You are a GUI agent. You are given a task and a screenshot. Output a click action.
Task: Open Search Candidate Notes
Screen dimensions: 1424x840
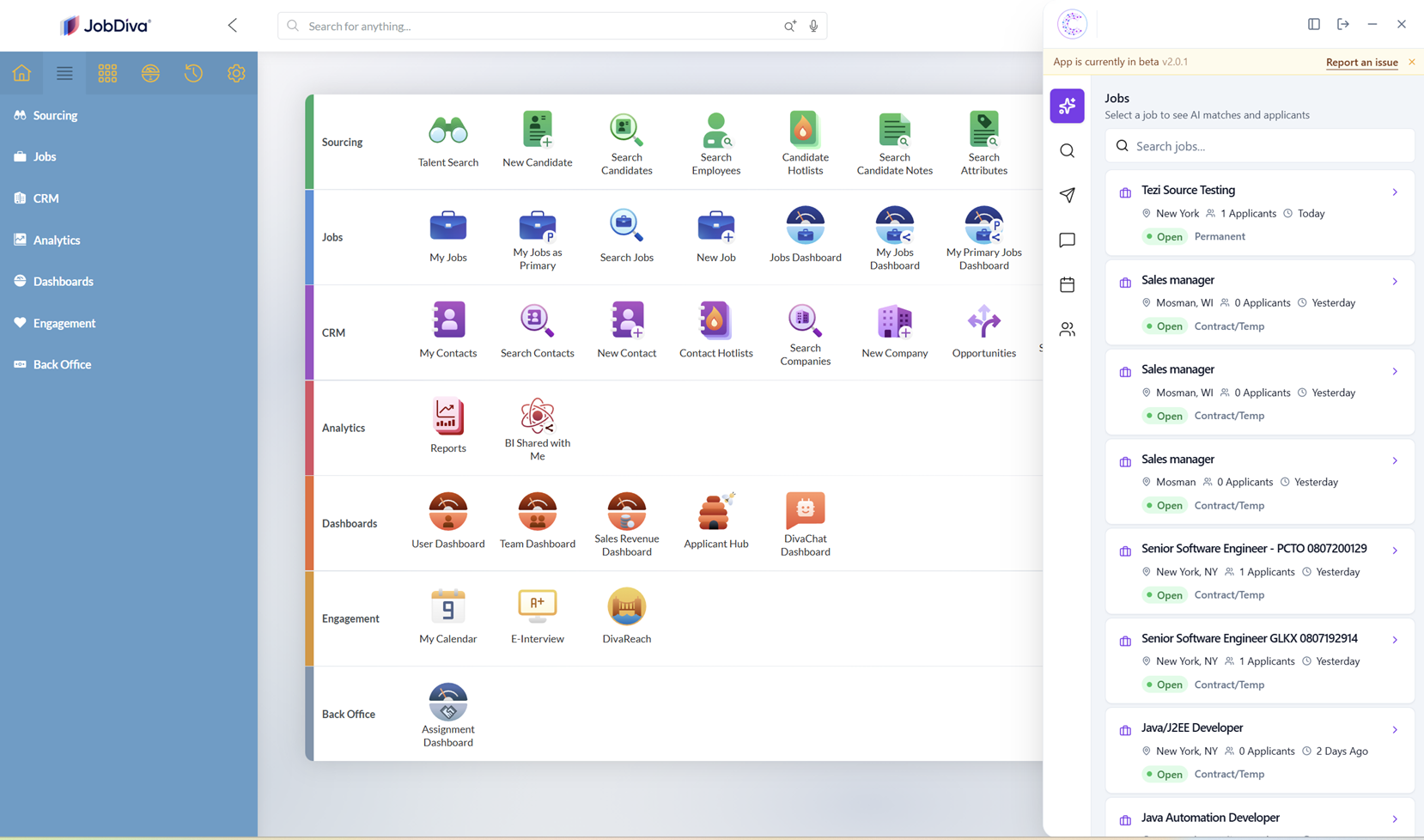click(895, 129)
